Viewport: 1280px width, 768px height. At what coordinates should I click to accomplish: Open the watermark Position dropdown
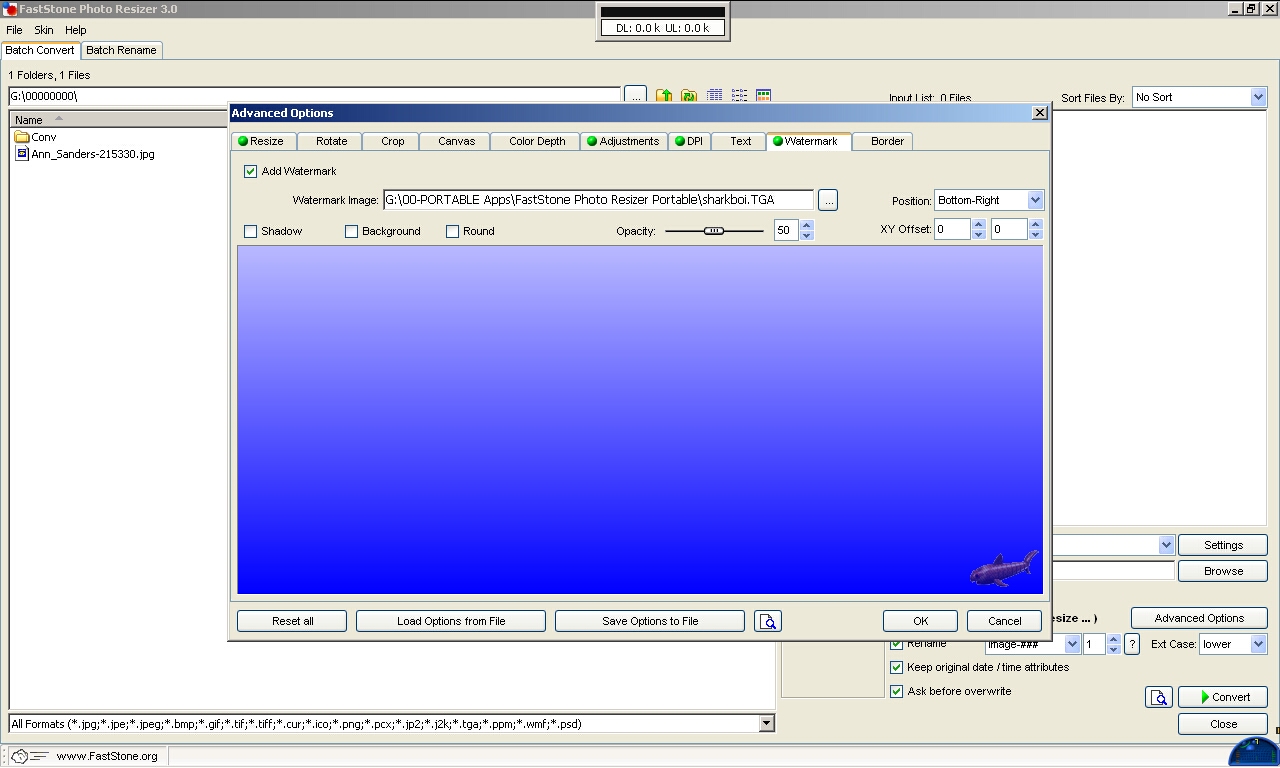coord(1035,200)
